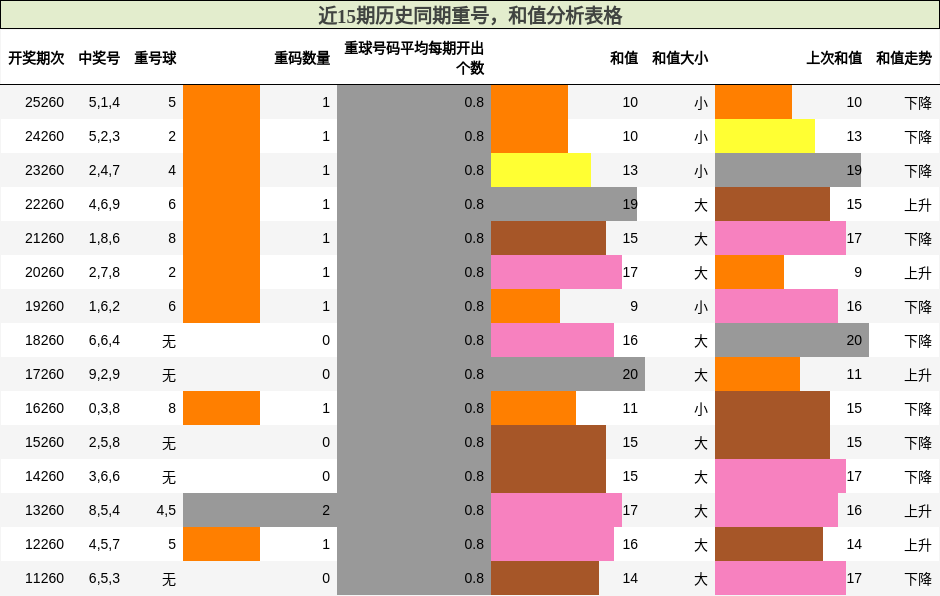Click 下降 trend in row 25260

tap(918, 103)
